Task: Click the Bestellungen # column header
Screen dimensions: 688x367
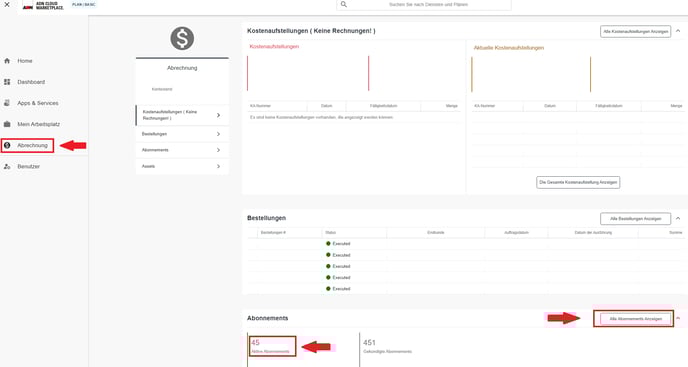Action: 273,232
